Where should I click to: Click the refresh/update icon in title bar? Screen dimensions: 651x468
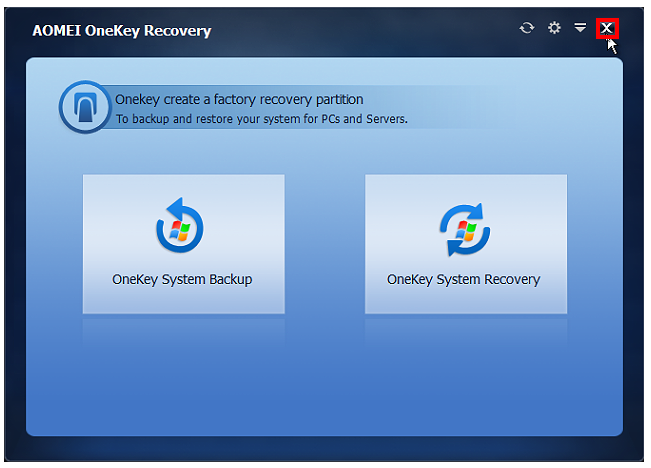tap(526, 28)
